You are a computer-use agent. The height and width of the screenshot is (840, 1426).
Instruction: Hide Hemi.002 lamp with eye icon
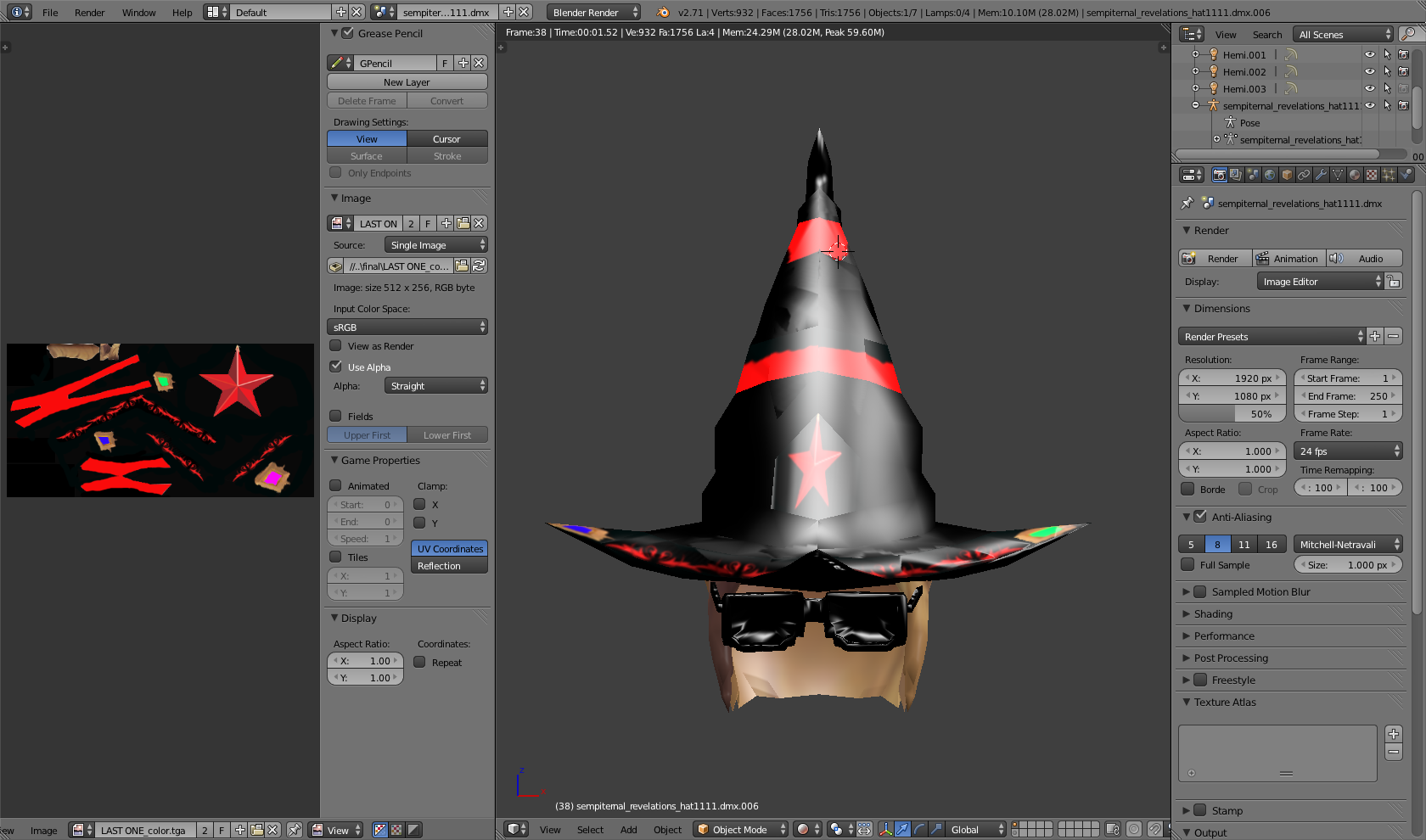(1369, 72)
